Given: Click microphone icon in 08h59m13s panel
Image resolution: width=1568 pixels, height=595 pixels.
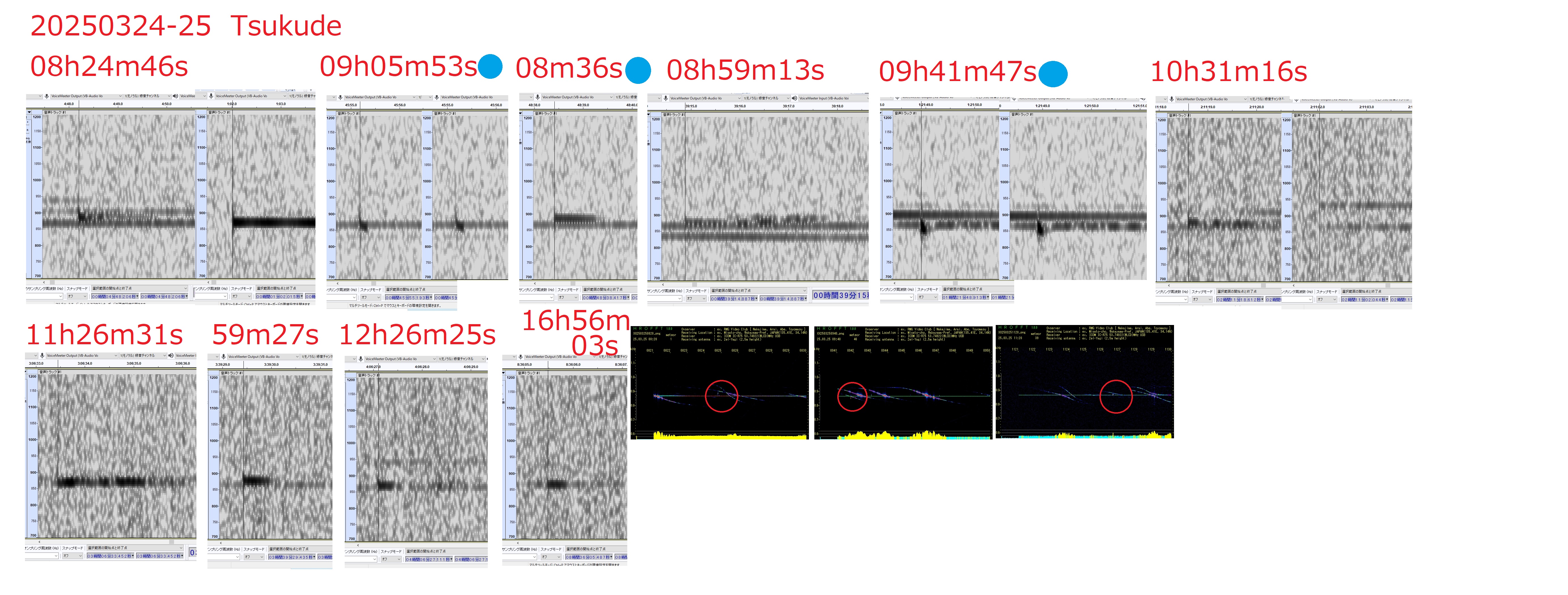Looking at the screenshot, I should click(666, 98).
